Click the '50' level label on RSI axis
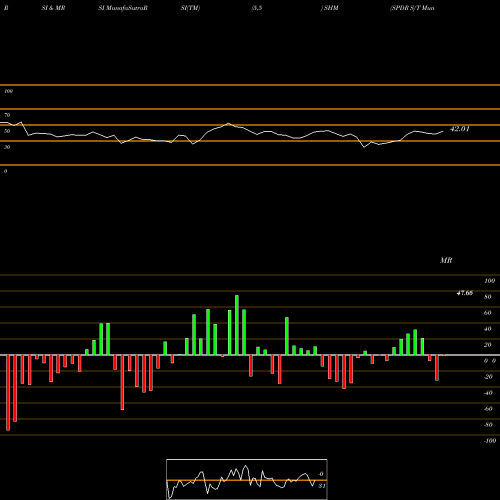The height and width of the screenshot is (500, 500). (7, 131)
